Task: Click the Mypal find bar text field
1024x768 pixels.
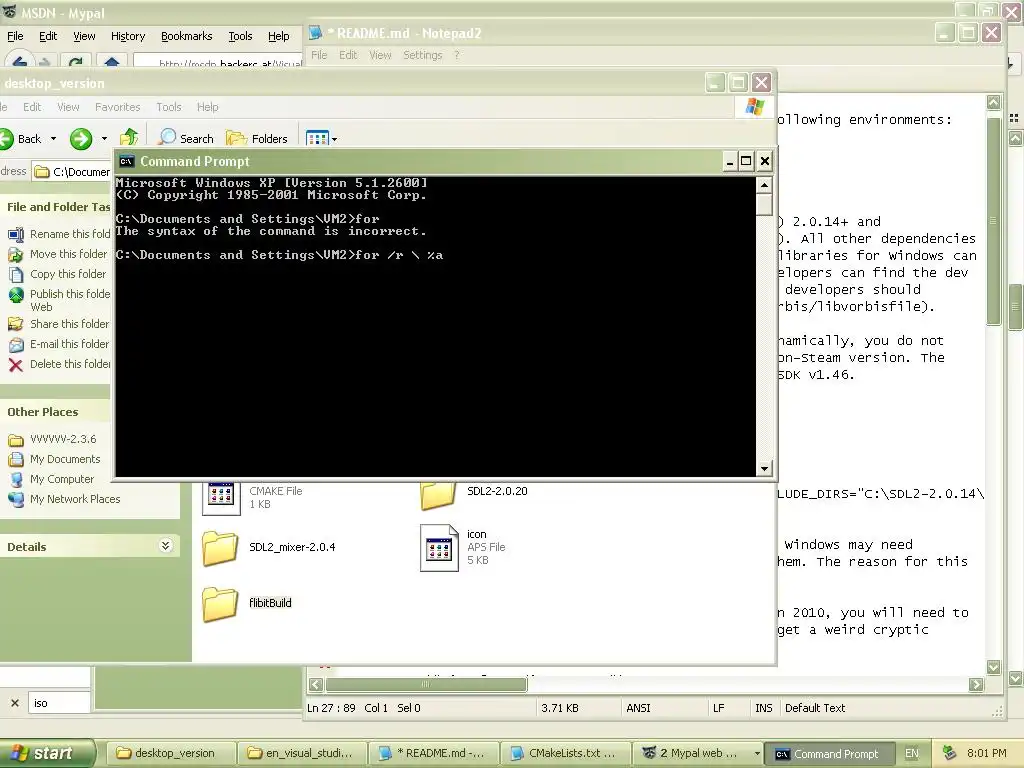Action: coord(59,703)
